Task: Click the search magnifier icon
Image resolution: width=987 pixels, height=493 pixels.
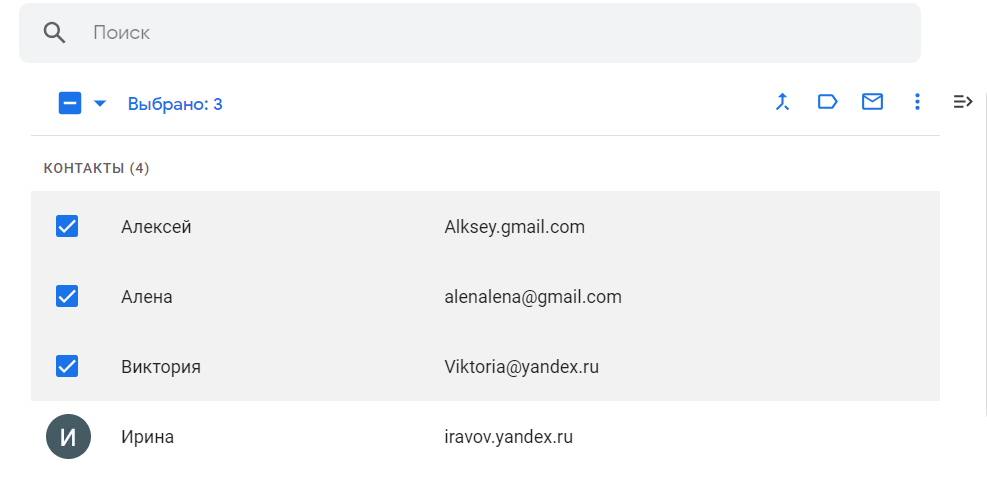Action: tap(55, 33)
